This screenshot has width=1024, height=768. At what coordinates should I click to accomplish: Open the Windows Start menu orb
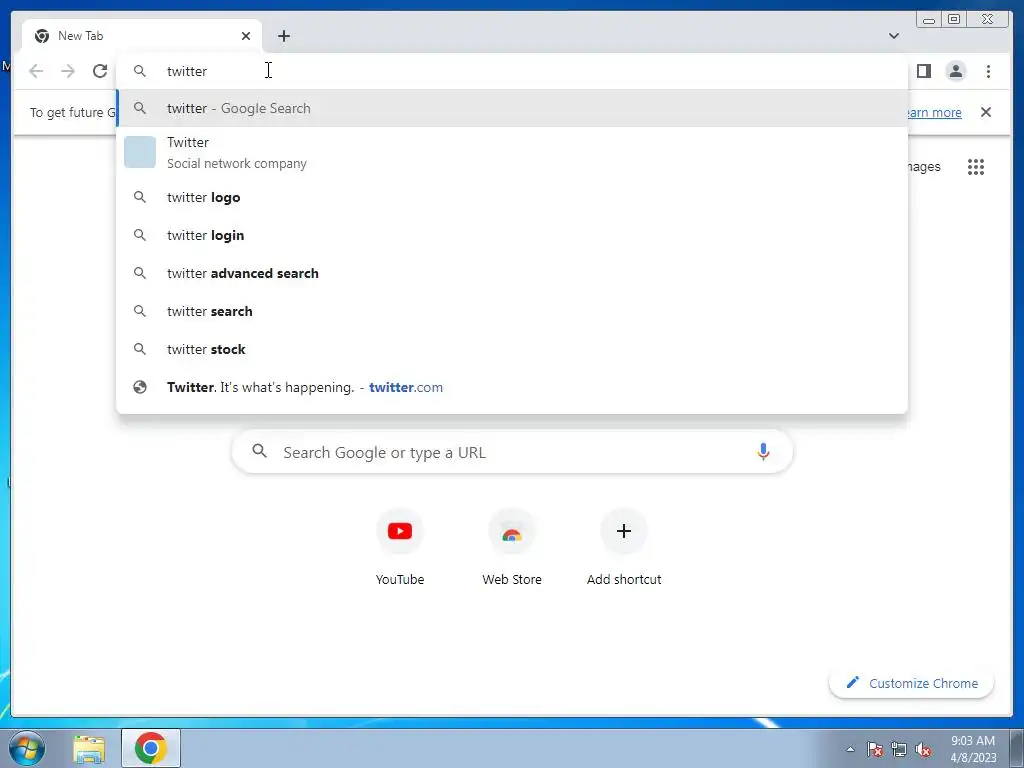[x=26, y=748]
